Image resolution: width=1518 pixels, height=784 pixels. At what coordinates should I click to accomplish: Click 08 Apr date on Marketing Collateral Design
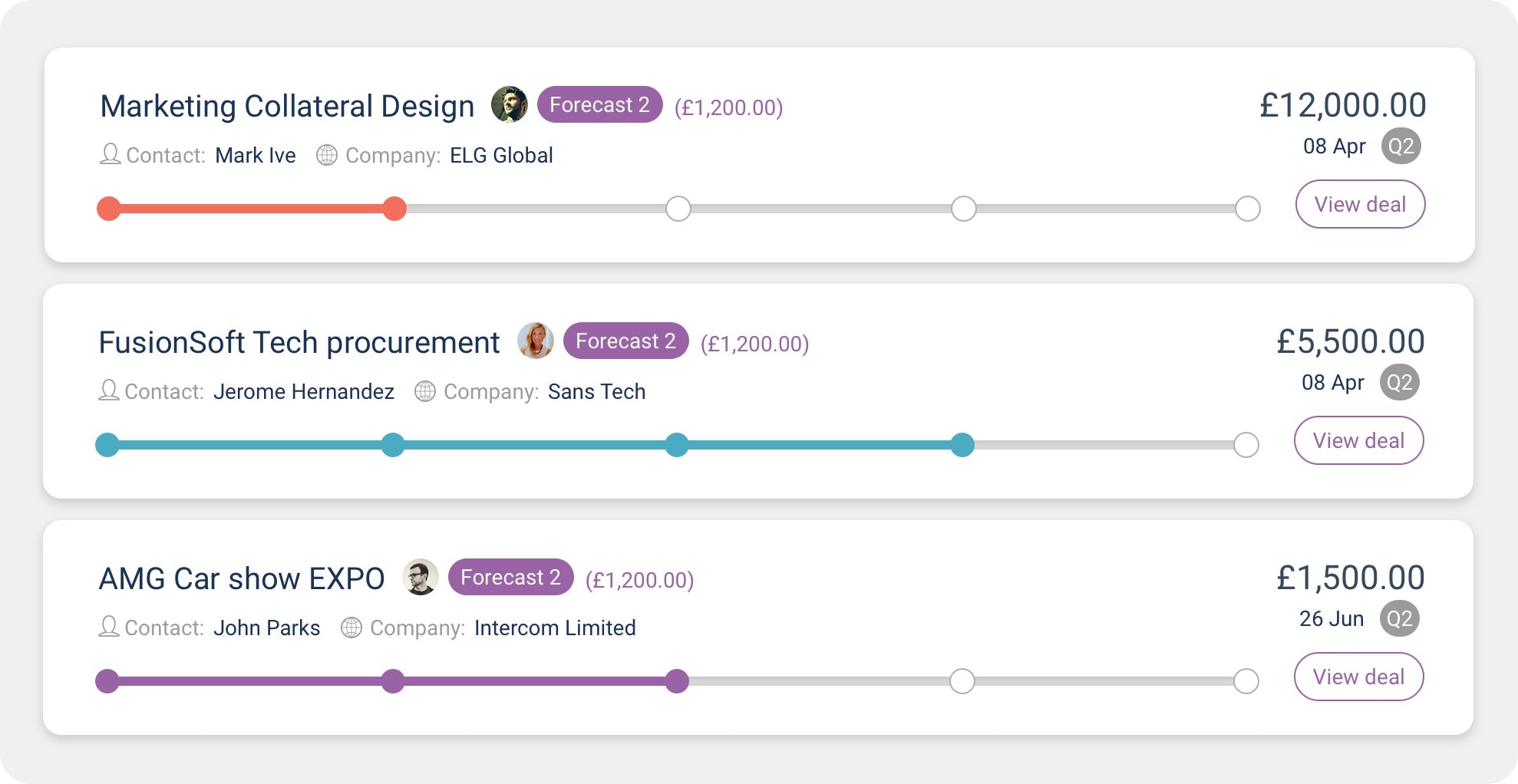click(1335, 146)
